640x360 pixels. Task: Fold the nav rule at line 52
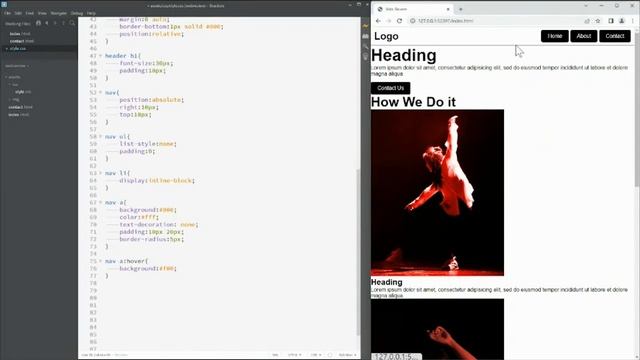coord(100,93)
